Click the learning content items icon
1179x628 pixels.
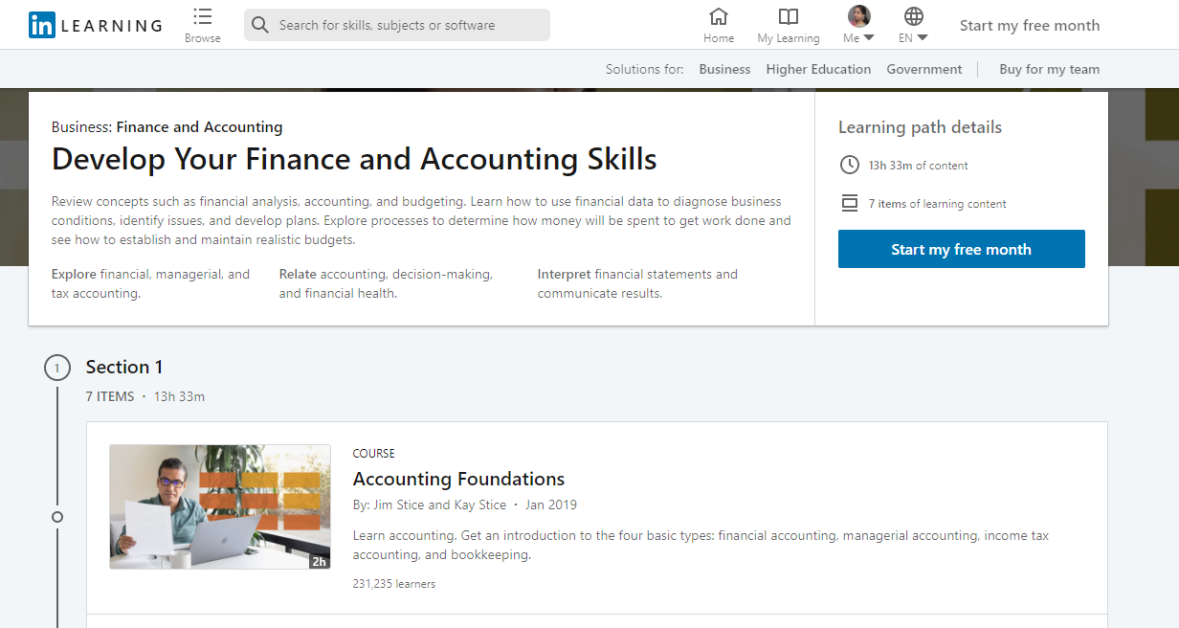849,203
